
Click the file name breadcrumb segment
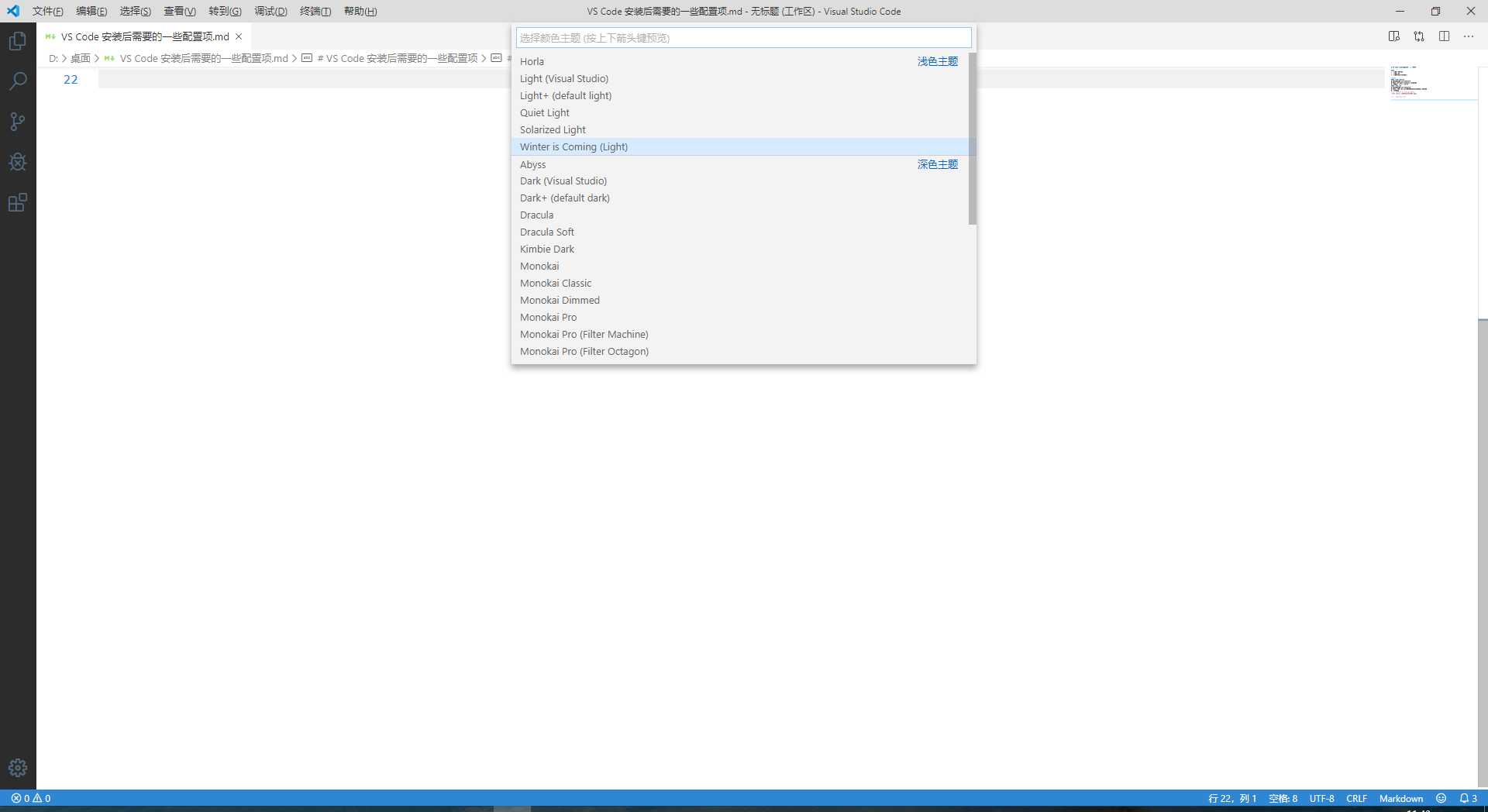pos(196,58)
